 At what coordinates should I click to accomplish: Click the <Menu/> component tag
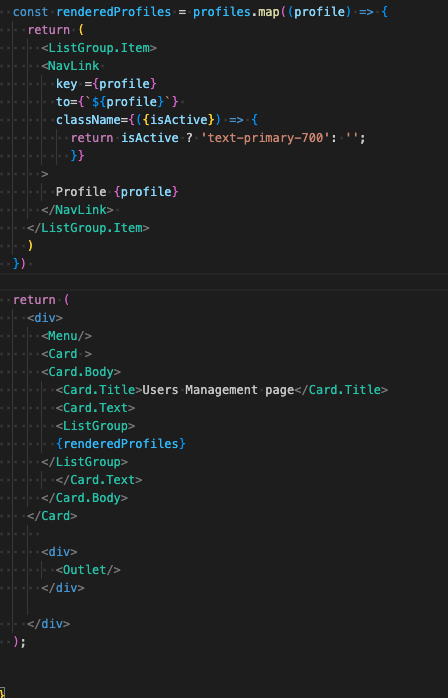point(67,336)
